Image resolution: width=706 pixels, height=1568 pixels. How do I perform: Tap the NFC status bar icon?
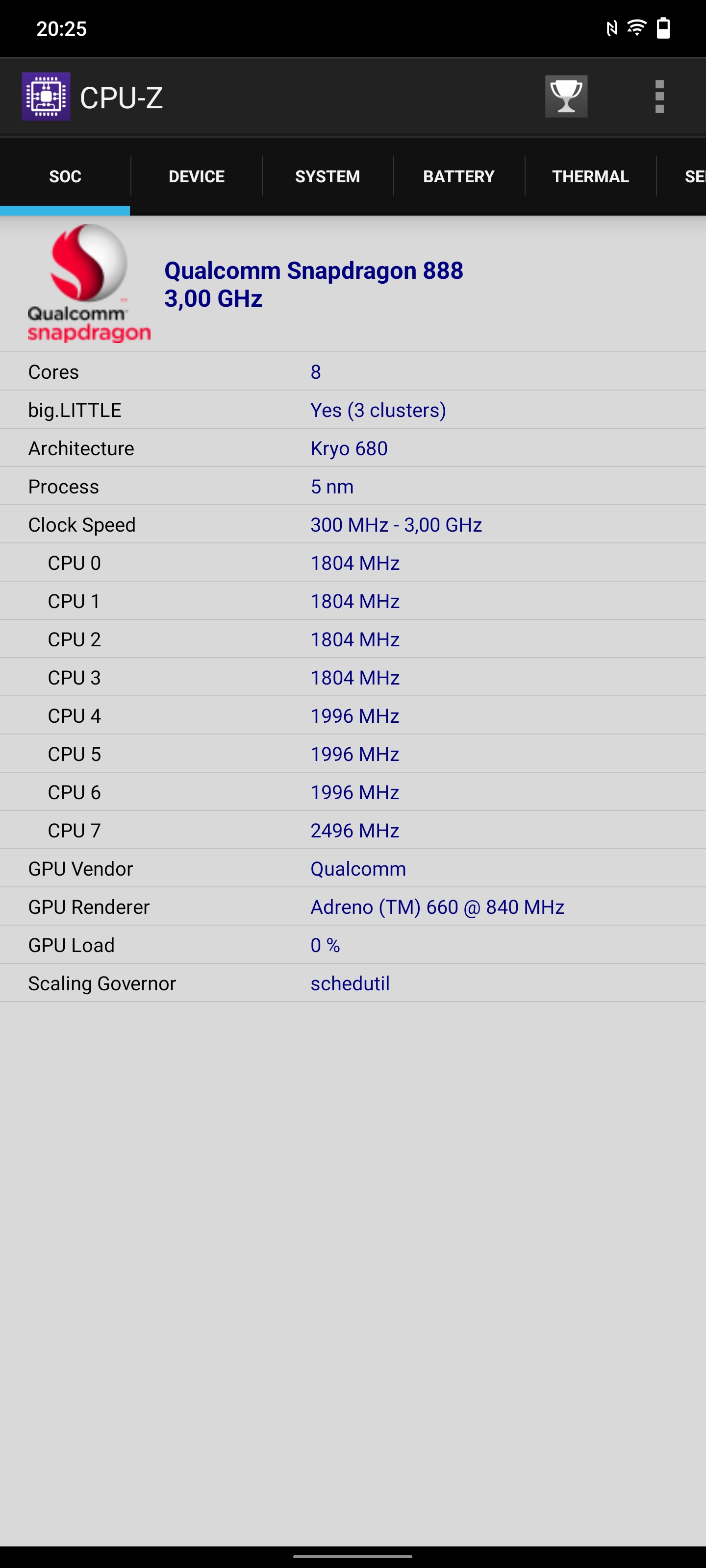coord(611,28)
